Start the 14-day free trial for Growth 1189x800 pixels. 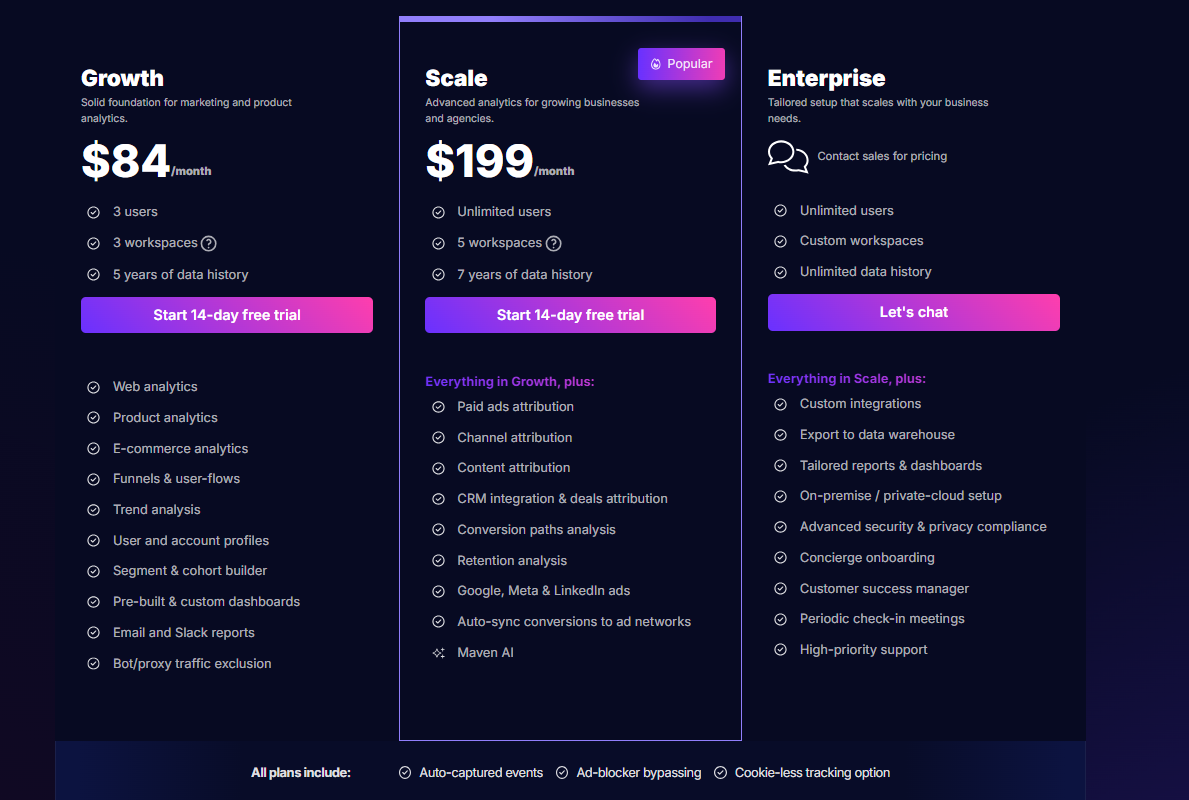227,314
